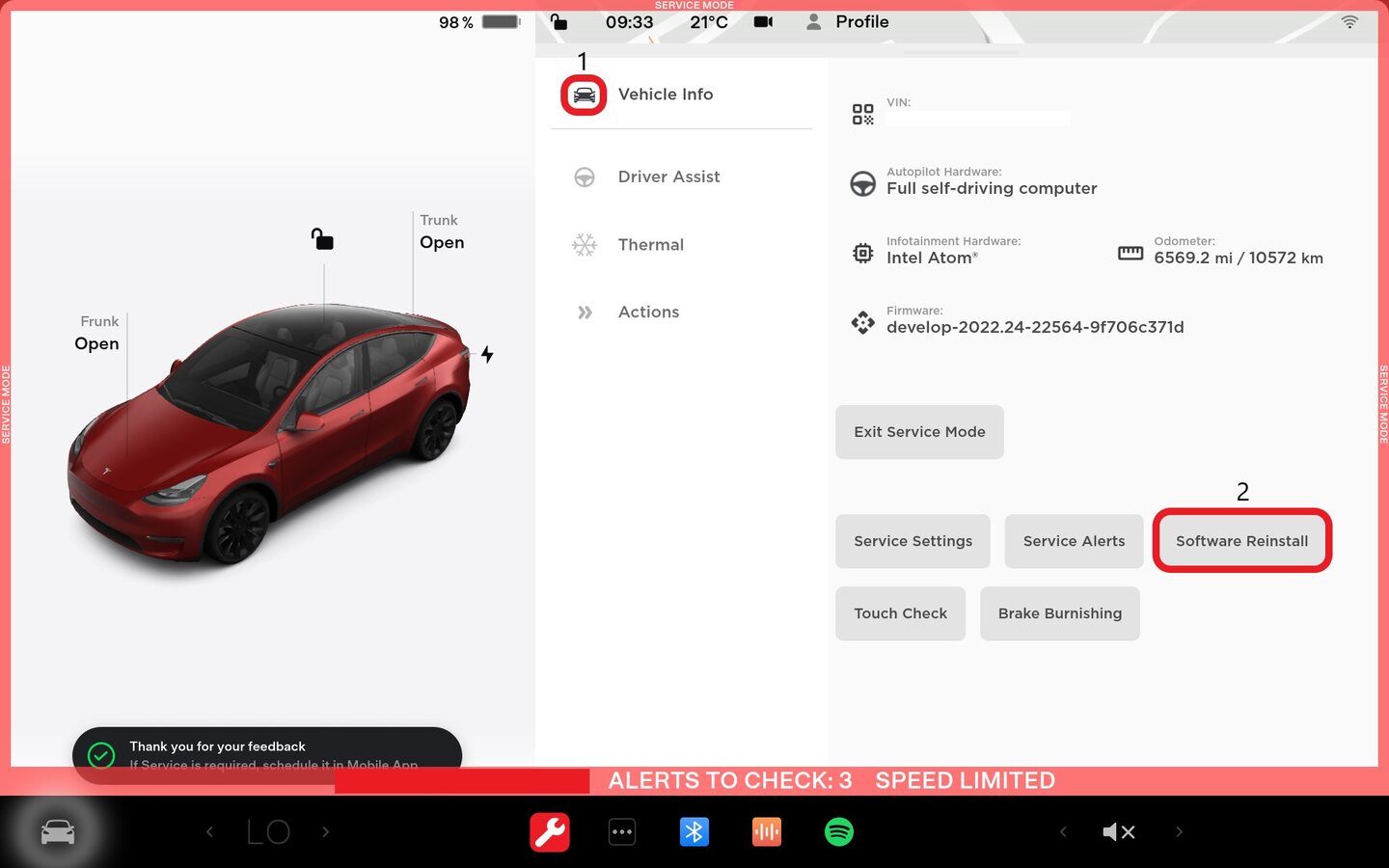This screenshot has width=1389, height=868.
Task: Open the Profile dropdown
Action: pyautogui.click(x=847, y=21)
